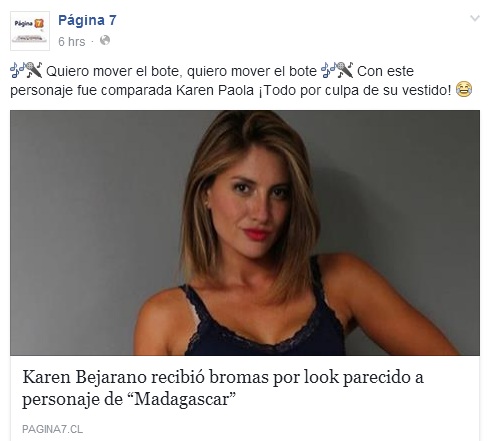Open the Página 7 profile picture
The image size is (491, 441).
pos(30,31)
